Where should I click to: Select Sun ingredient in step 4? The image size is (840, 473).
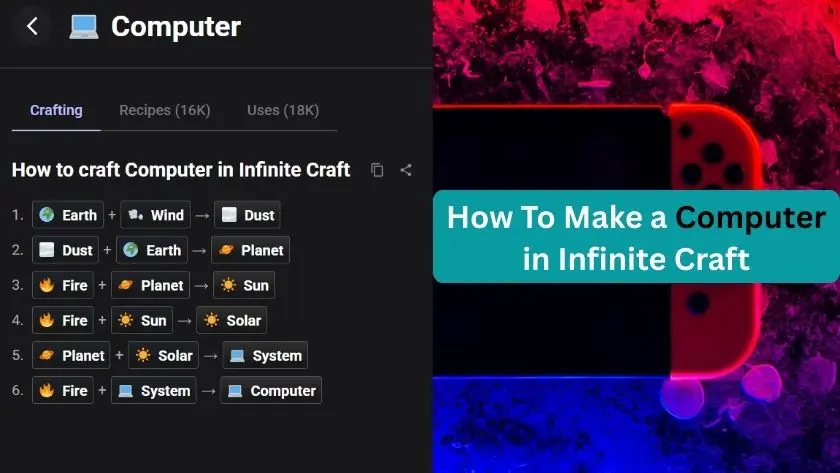coord(142,320)
